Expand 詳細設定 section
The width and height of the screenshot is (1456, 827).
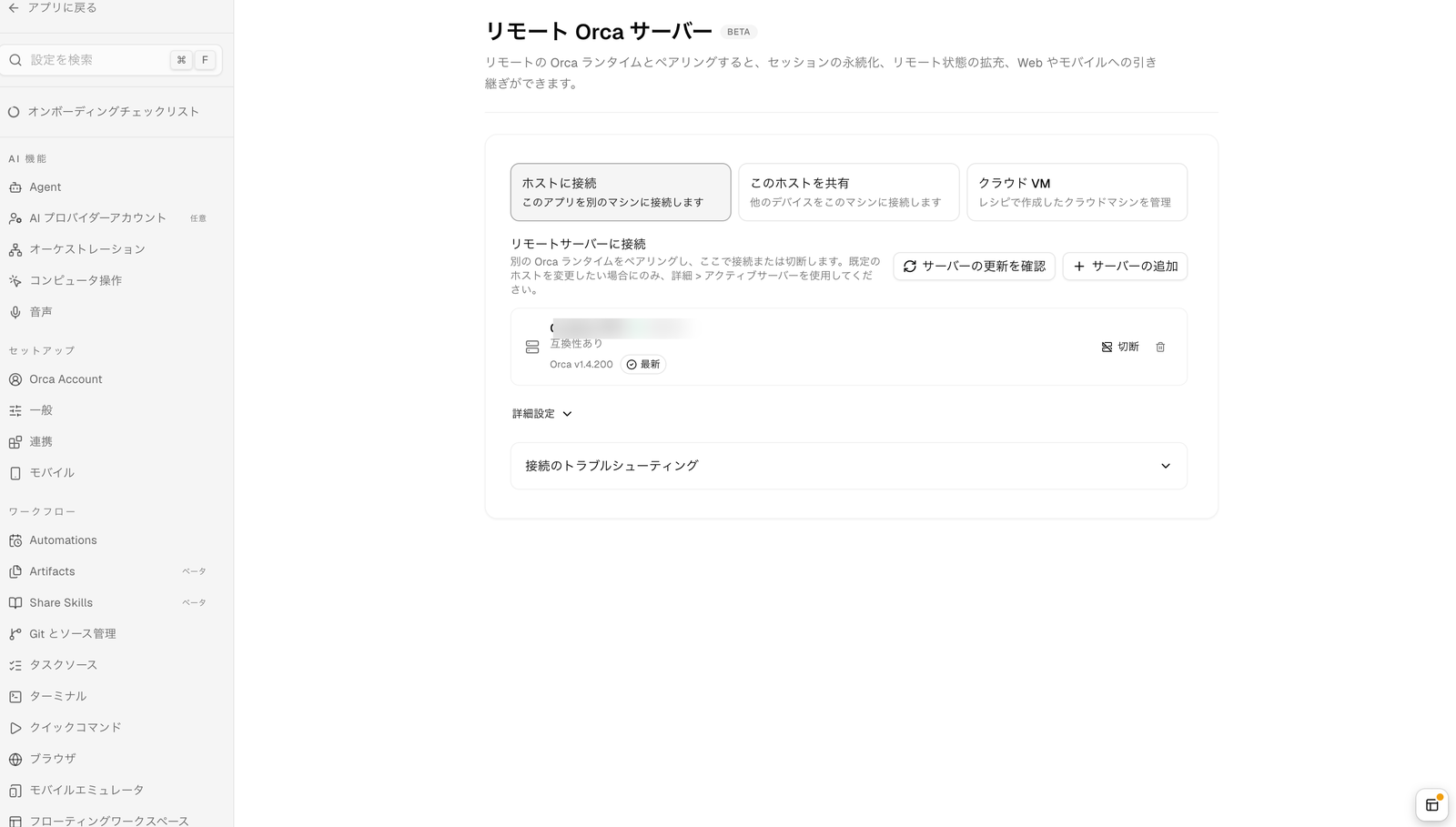point(542,414)
